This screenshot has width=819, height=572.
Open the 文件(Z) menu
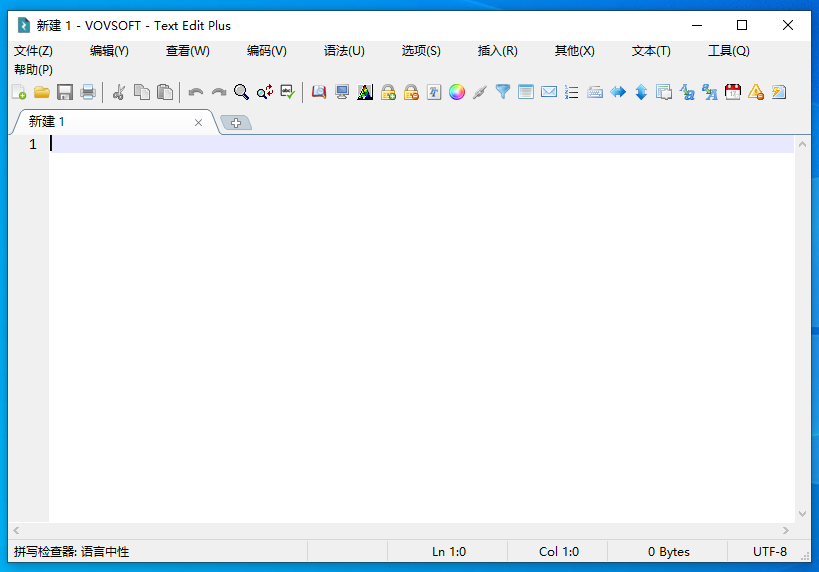tap(33, 51)
